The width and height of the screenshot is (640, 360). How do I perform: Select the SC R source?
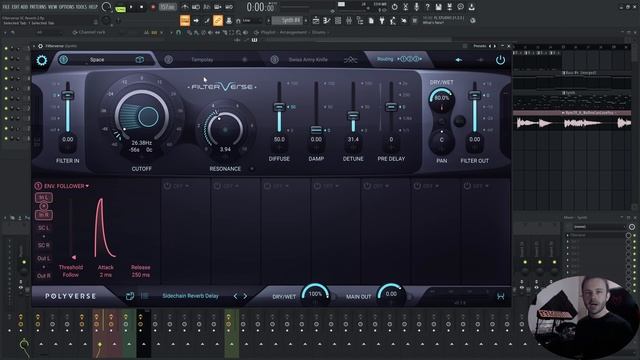(43, 245)
